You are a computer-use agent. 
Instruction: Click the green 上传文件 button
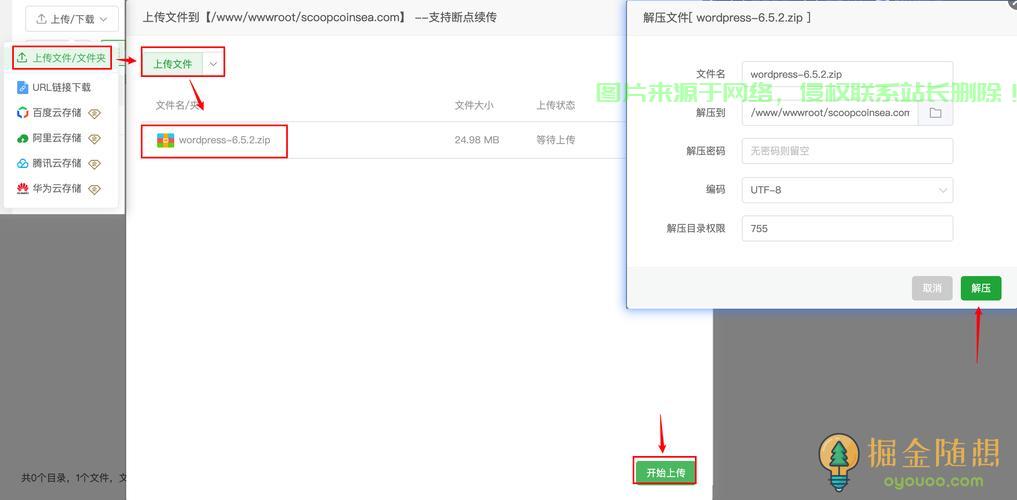173,64
